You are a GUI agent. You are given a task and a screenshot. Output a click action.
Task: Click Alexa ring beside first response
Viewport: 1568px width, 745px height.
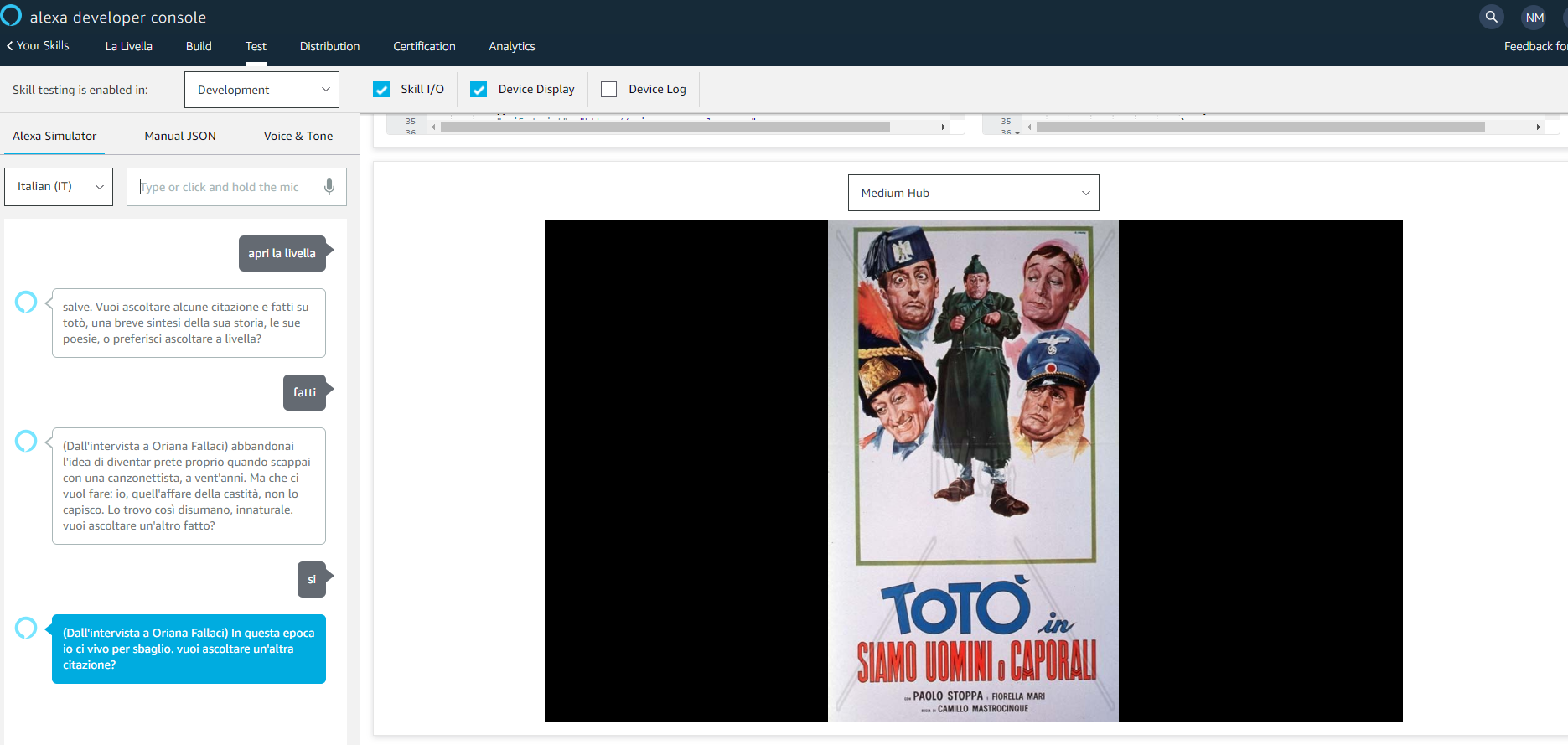(26, 302)
